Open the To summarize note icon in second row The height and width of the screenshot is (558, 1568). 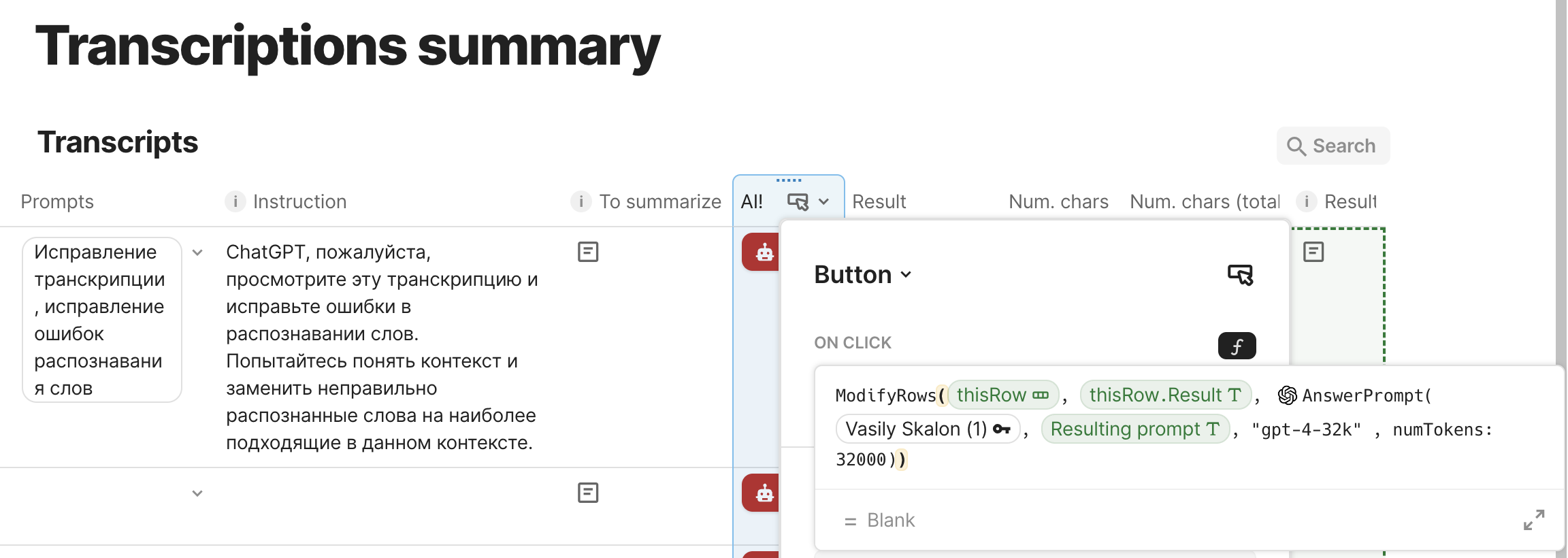click(588, 493)
